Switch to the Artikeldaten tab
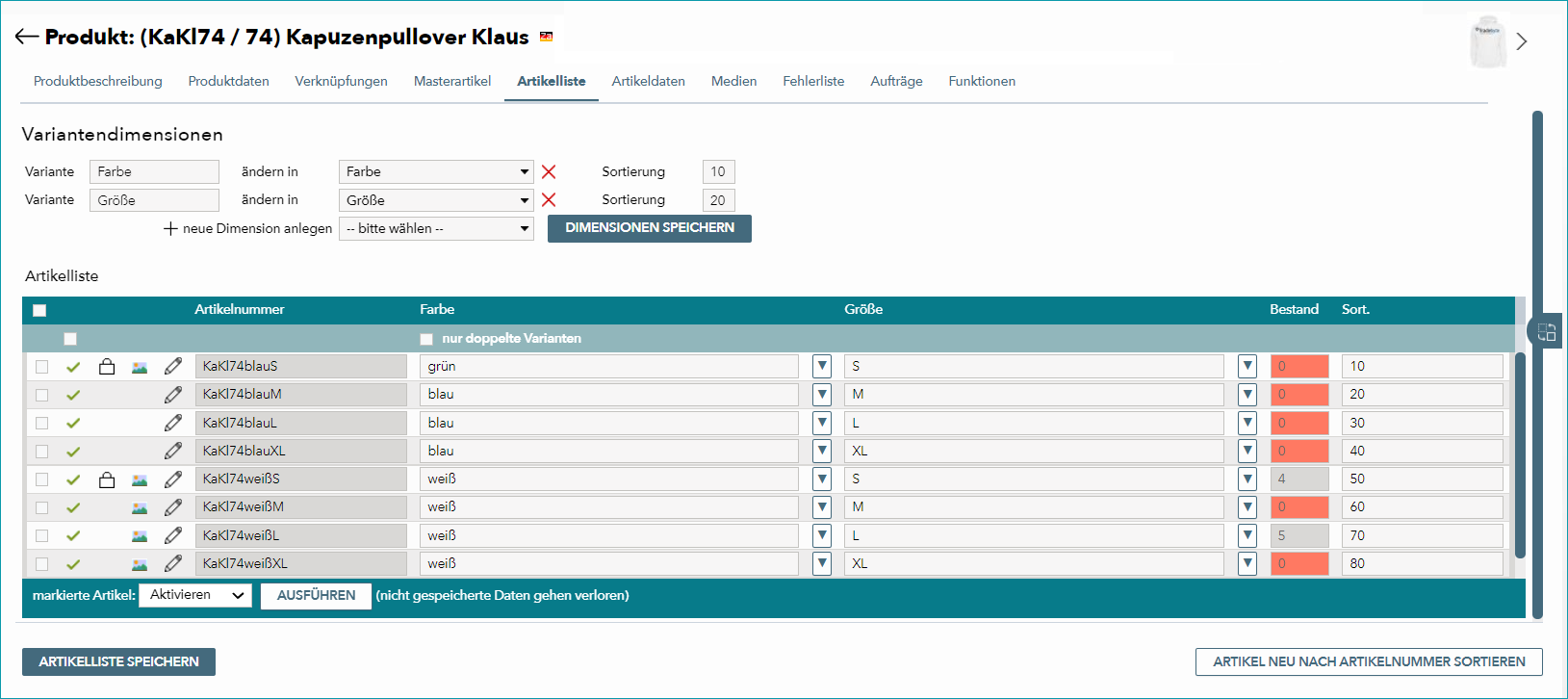The width and height of the screenshot is (1568, 699). click(x=649, y=81)
